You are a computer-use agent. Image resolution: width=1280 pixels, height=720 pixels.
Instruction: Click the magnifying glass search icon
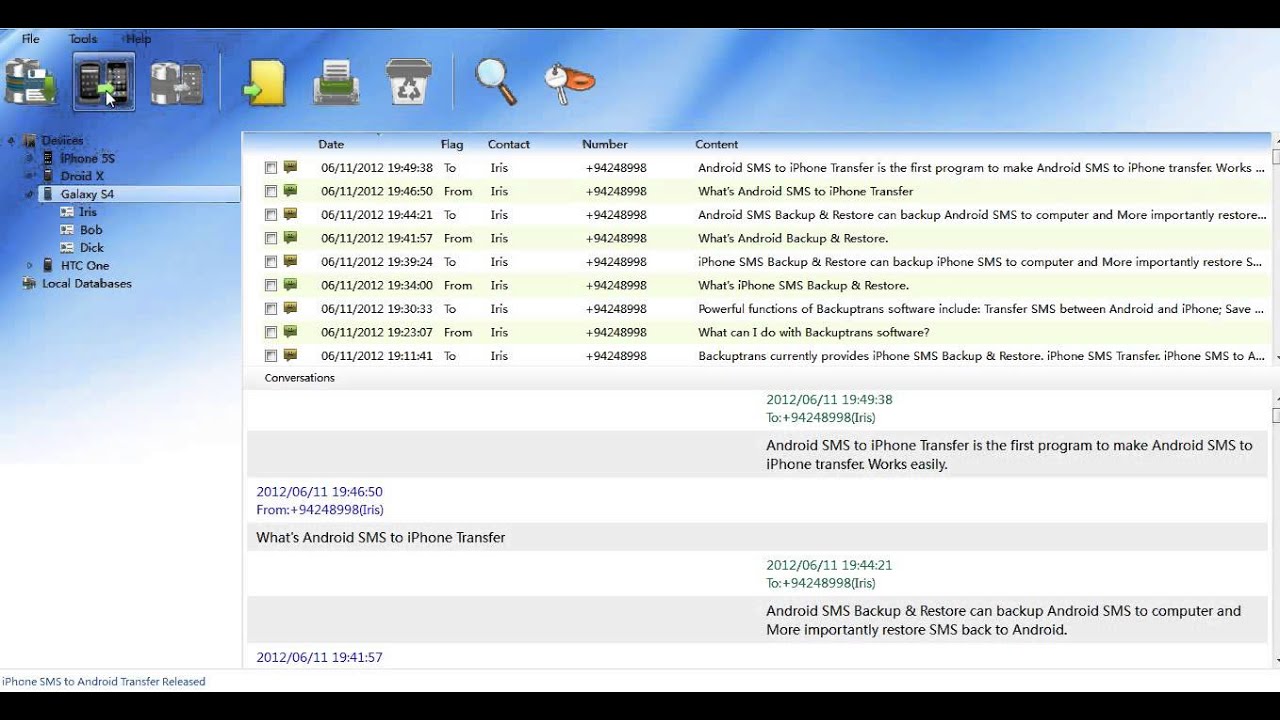[495, 82]
